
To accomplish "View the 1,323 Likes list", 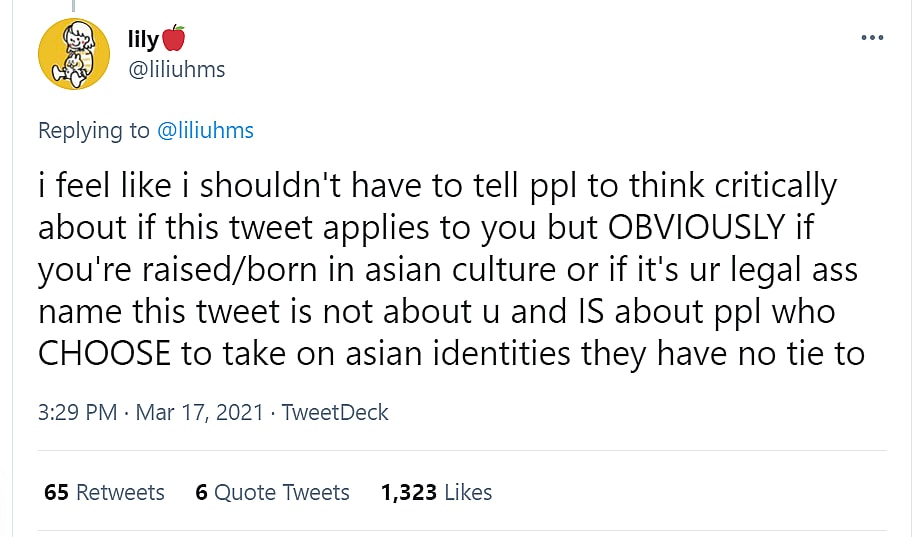I will 436,492.
